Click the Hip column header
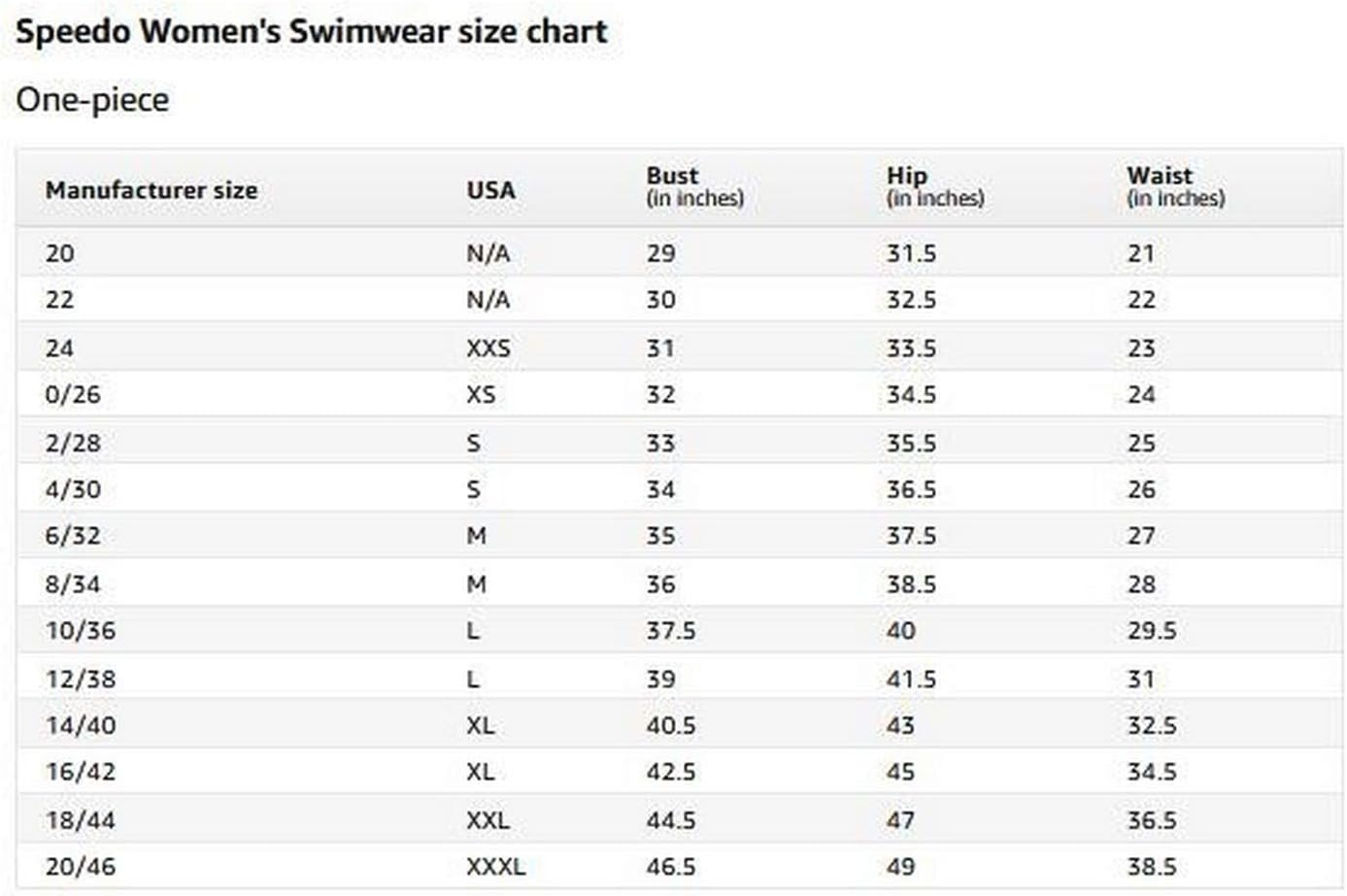Viewport: 1347px width, 896px height. coord(934,186)
